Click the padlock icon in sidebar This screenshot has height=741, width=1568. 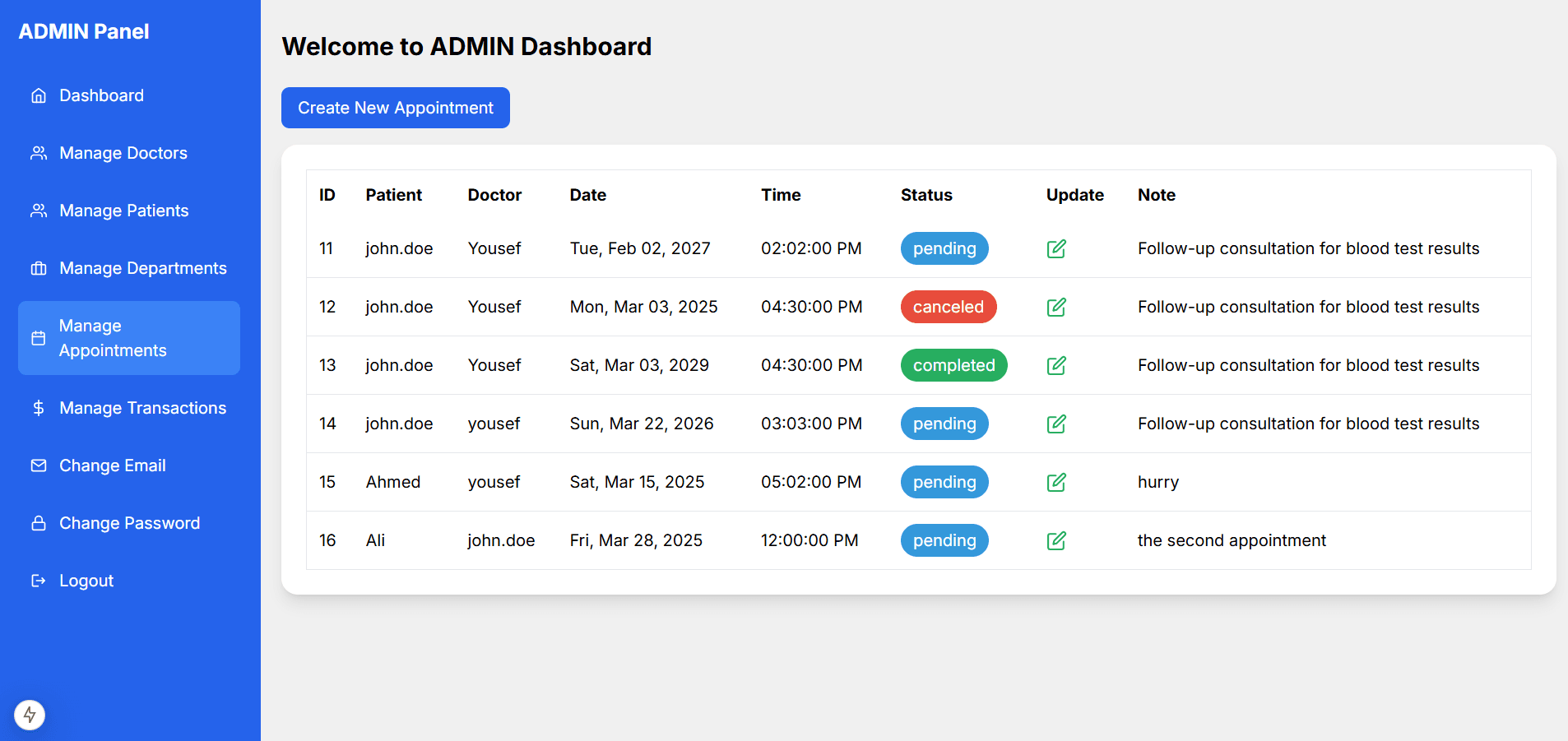39,523
